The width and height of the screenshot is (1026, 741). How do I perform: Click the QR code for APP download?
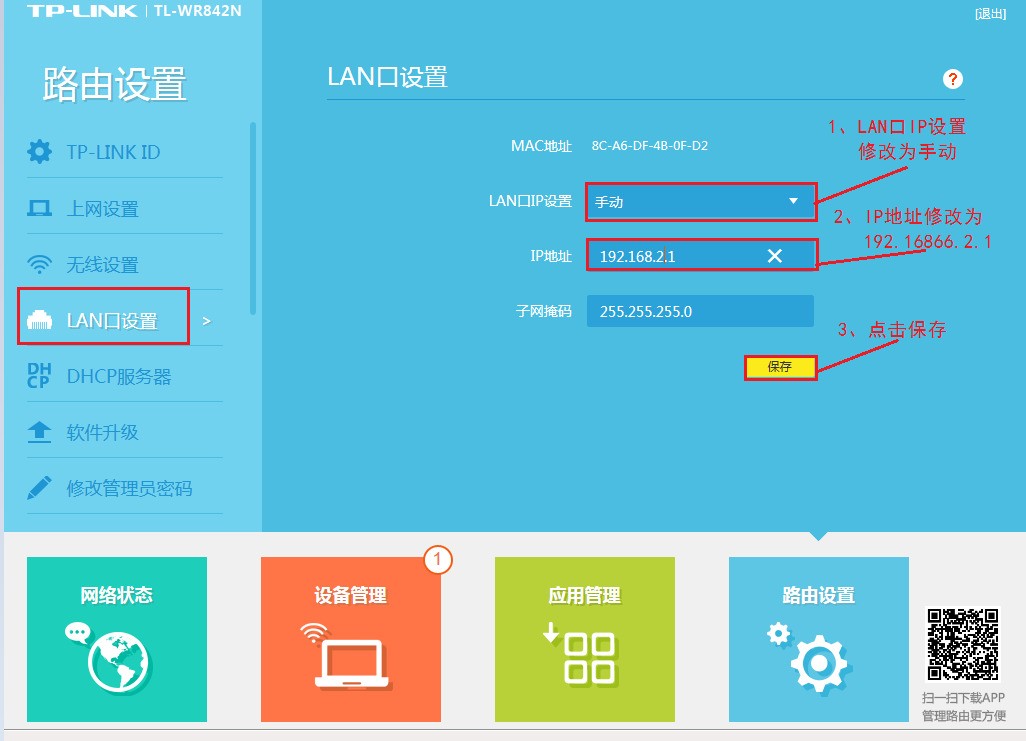(x=963, y=645)
